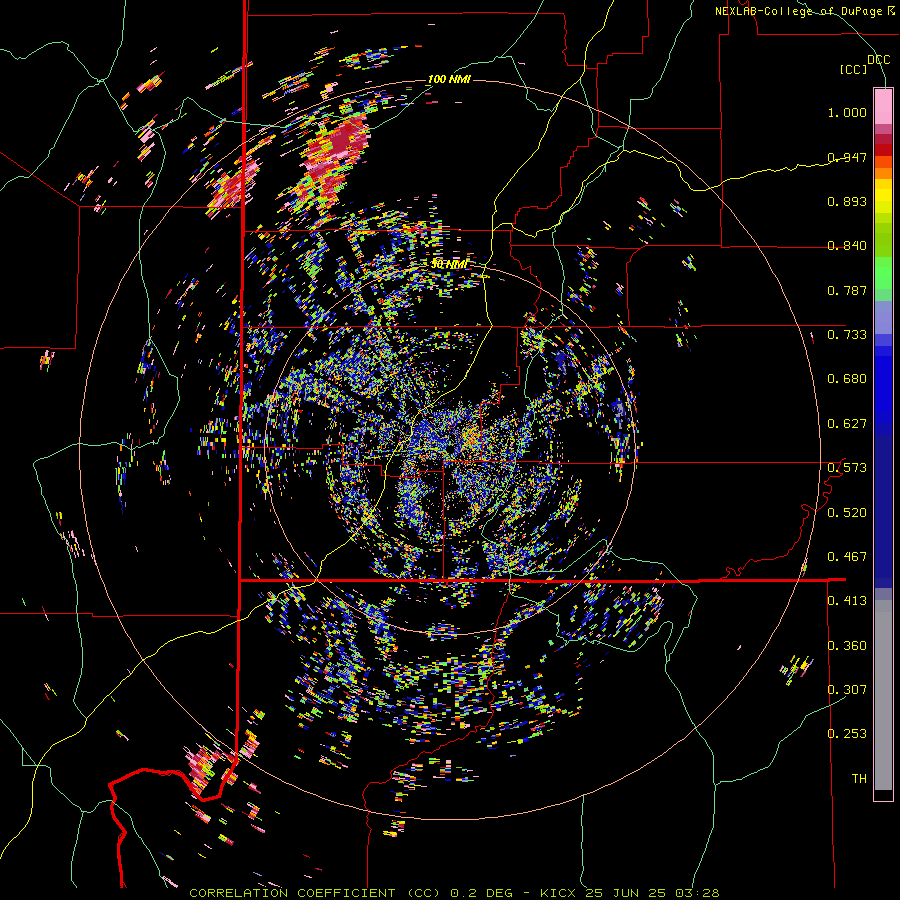Select the 0.307 legend value
Viewport: 900px width, 900px height.
click(847, 690)
